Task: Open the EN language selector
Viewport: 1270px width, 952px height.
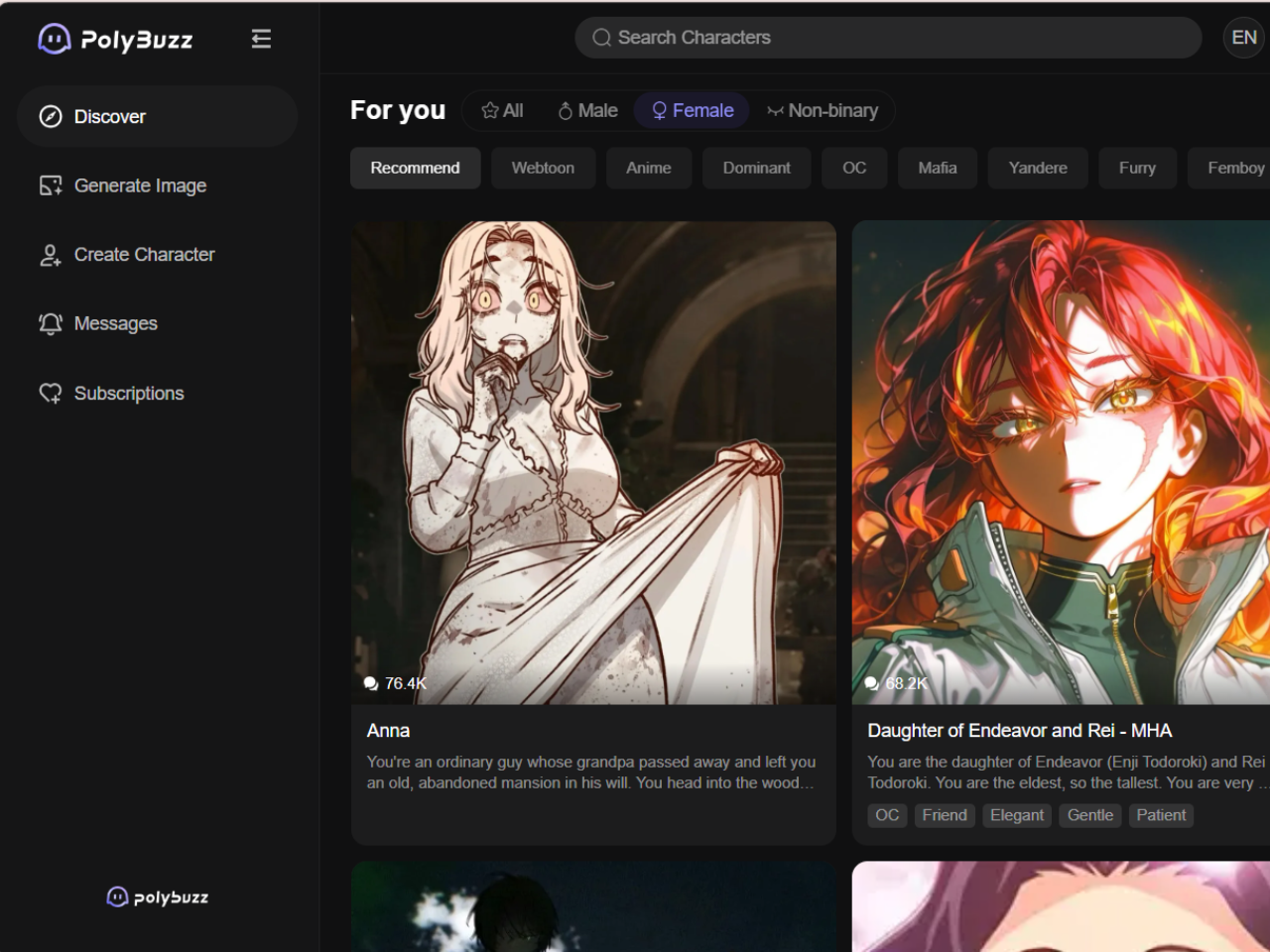Action: pos(1244,38)
